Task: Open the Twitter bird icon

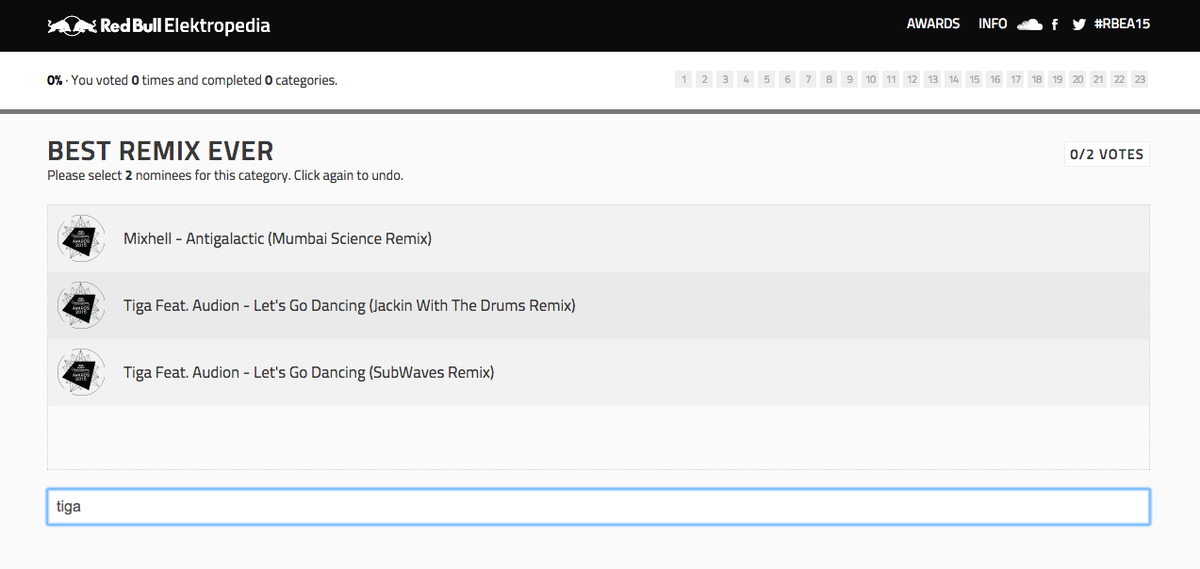Action: pos(1079,25)
